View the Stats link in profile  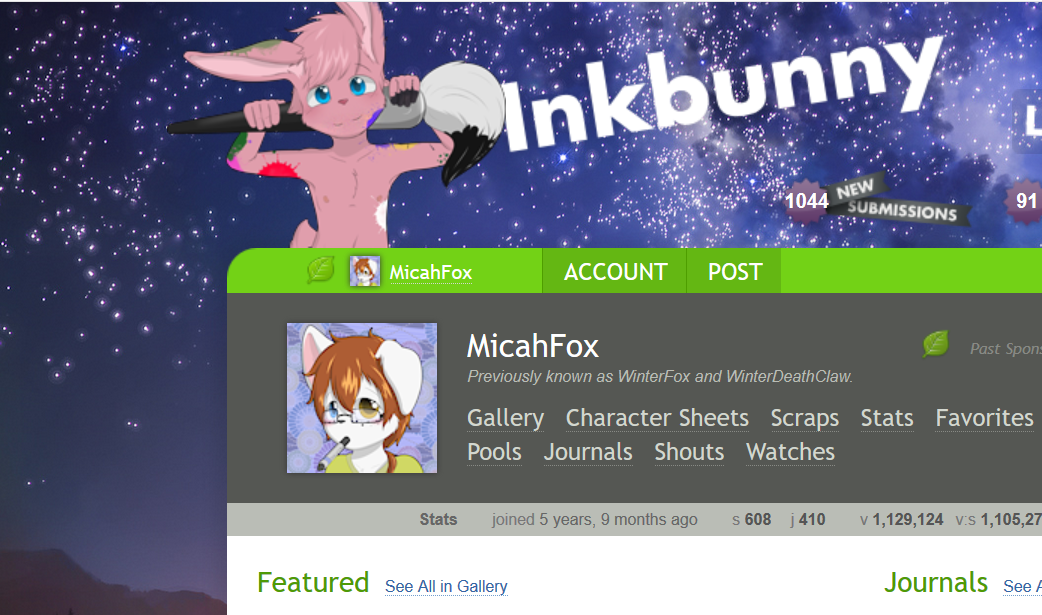[887, 418]
